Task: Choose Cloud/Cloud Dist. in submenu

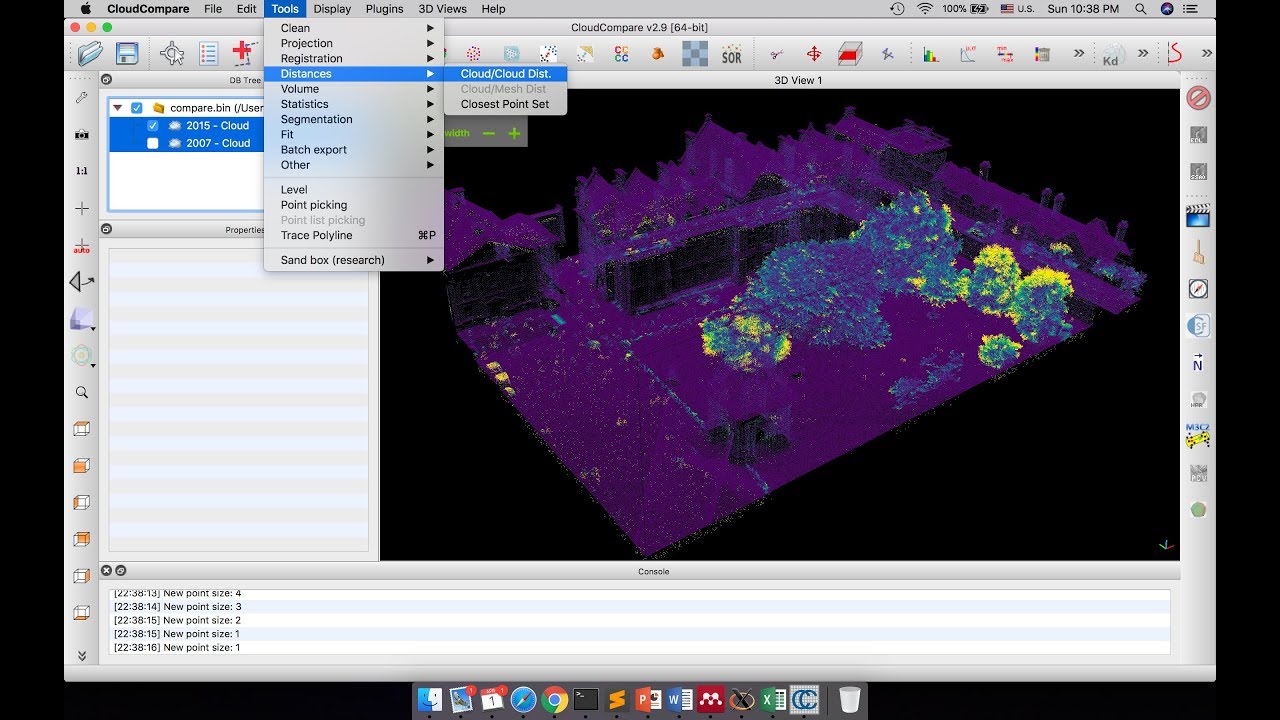Action: point(506,74)
